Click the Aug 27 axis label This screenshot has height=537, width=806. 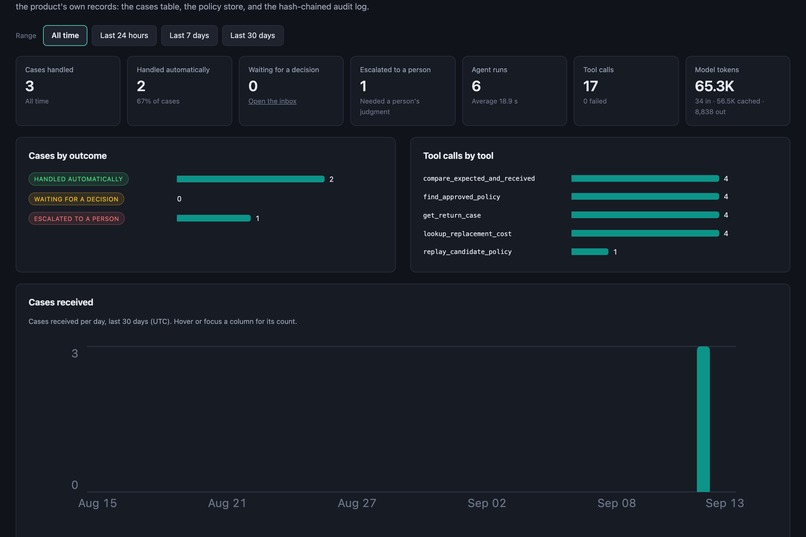pyautogui.click(x=357, y=503)
